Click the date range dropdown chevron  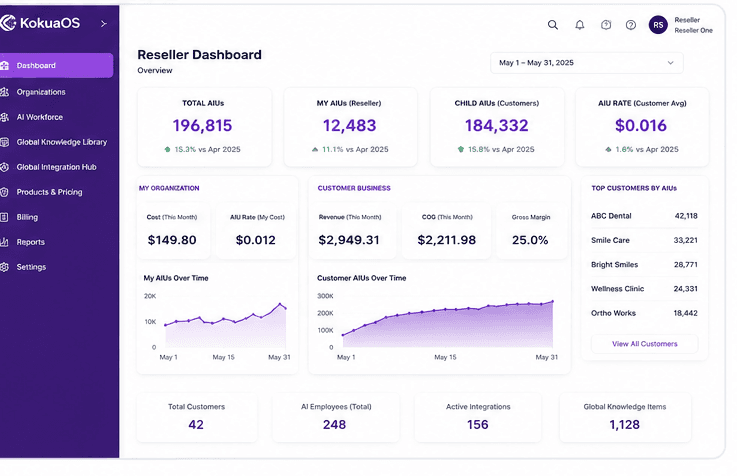coord(670,63)
